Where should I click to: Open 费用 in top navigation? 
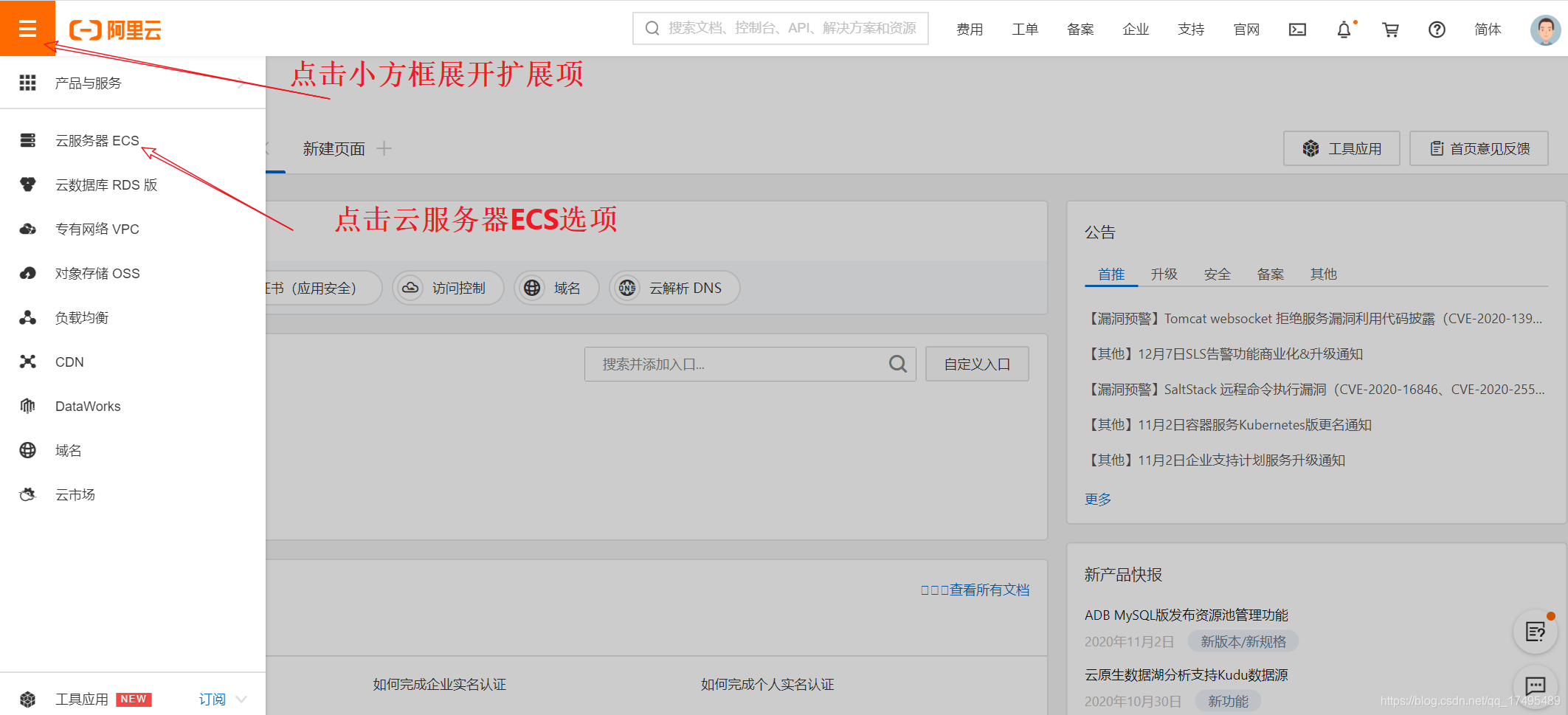(970, 30)
